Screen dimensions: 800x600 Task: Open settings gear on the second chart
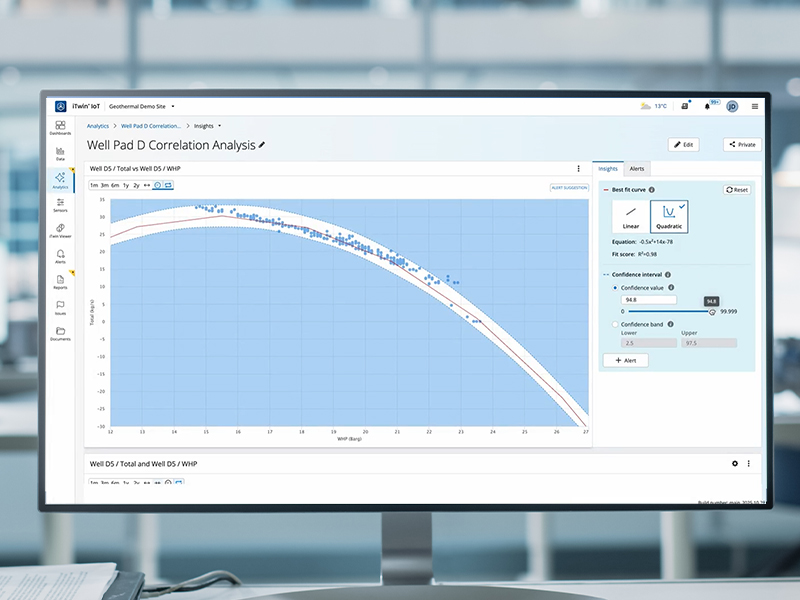[735, 464]
